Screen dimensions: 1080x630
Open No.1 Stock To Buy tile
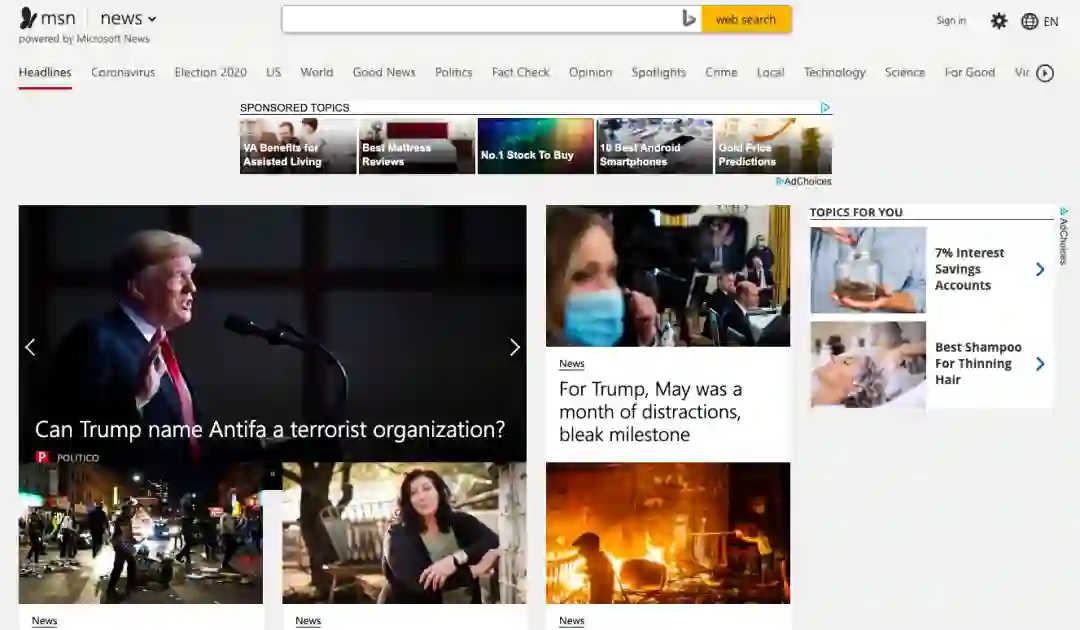(535, 146)
